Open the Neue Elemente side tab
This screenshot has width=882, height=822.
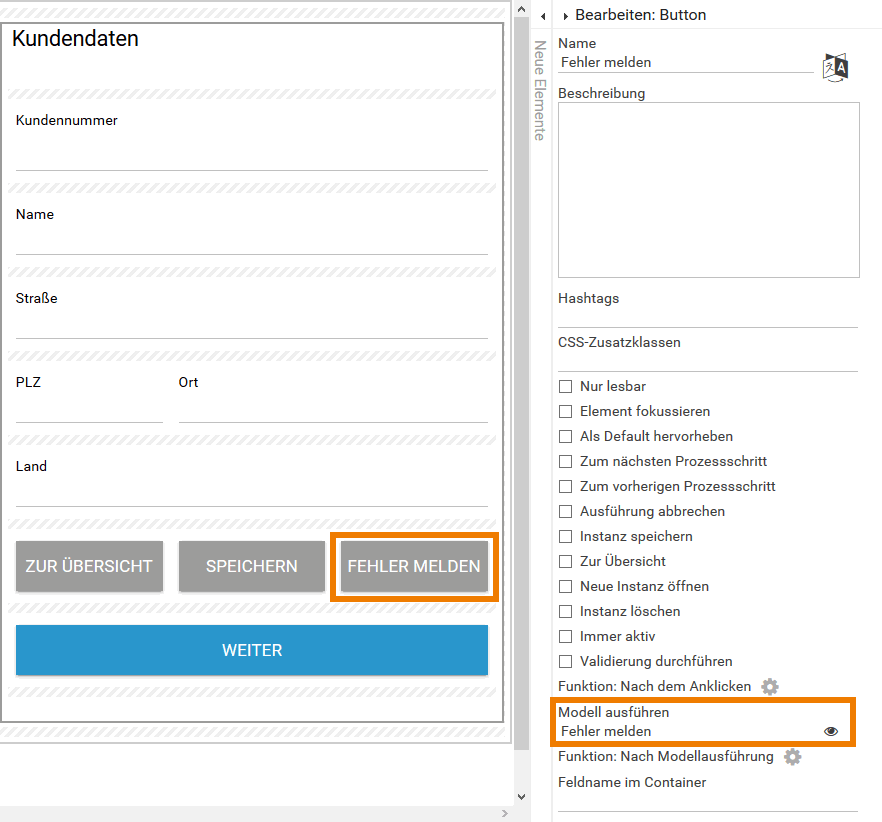click(539, 90)
